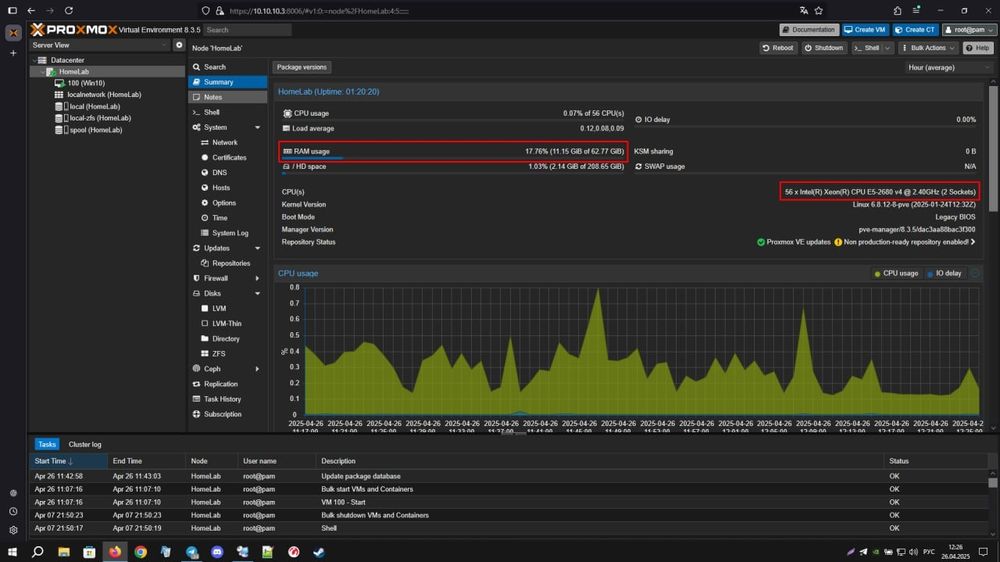The height and width of the screenshot is (562, 1000).
Task: Click the Package versions button
Action: pos(302,67)
